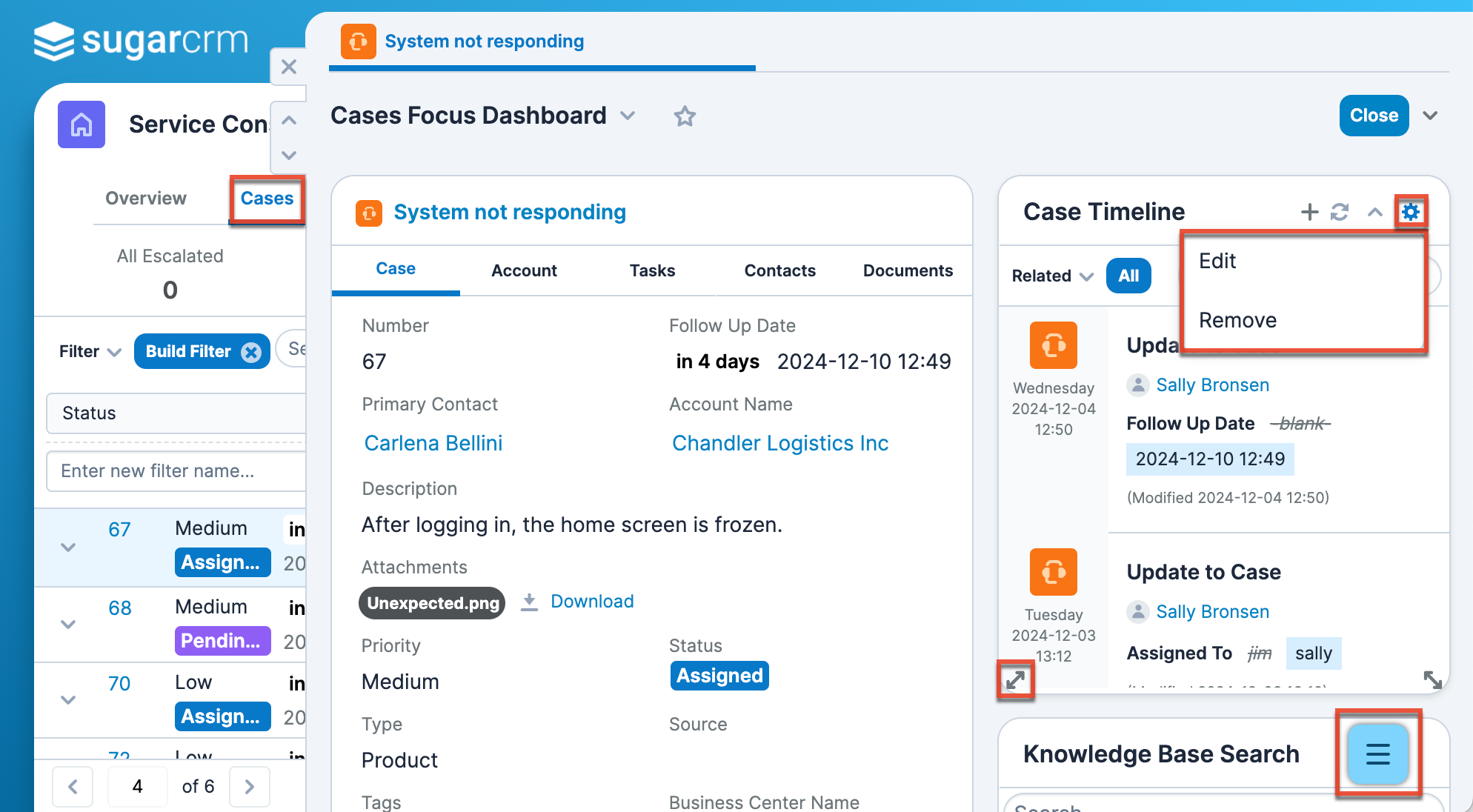Favorite the Cases Focus Dashboard
The image size is (1473, 812).
684,116
